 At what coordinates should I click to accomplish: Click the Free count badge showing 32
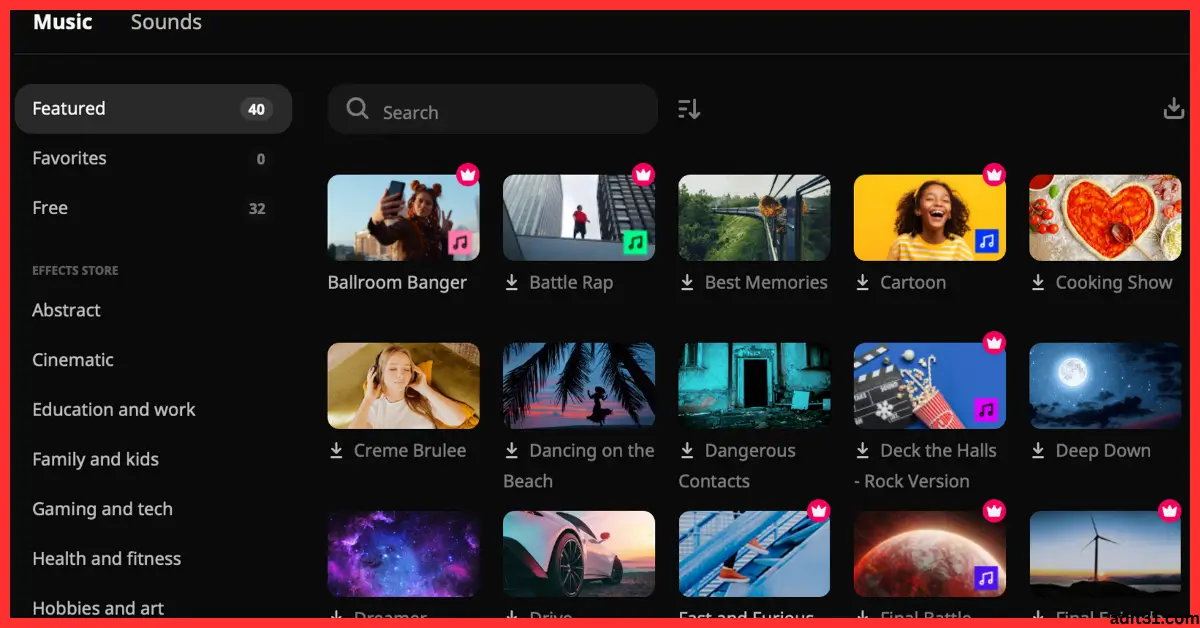point(257,208)
